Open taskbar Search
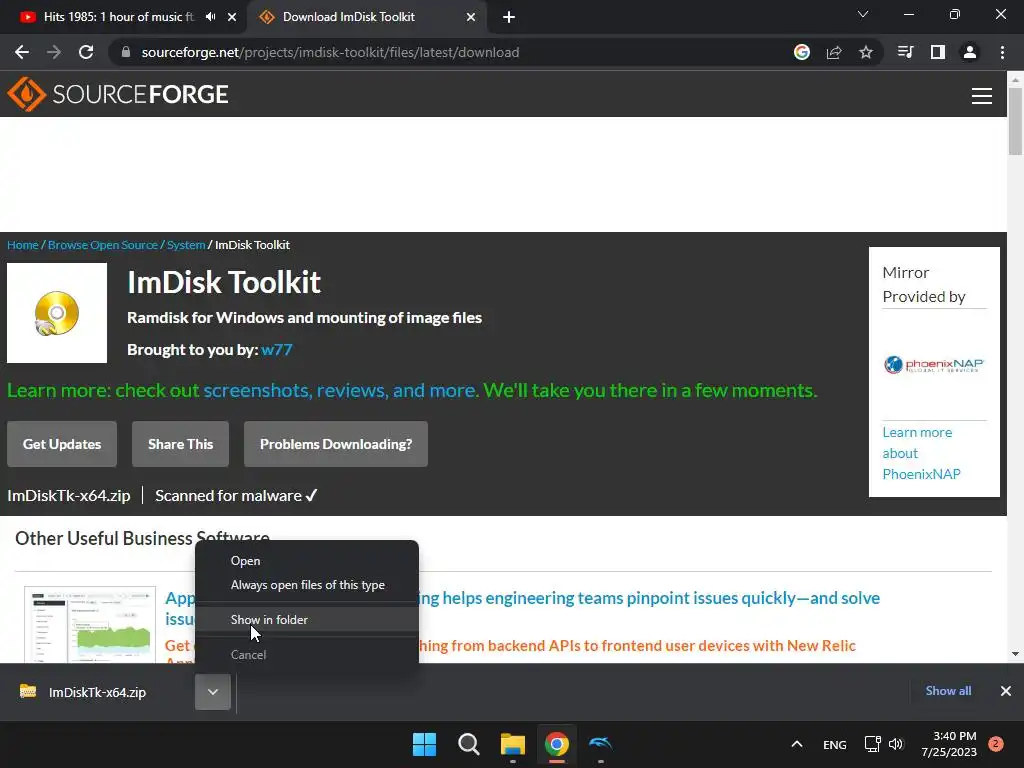The width and height of the screenshot is (1024, 768). (x=468, y=744)
